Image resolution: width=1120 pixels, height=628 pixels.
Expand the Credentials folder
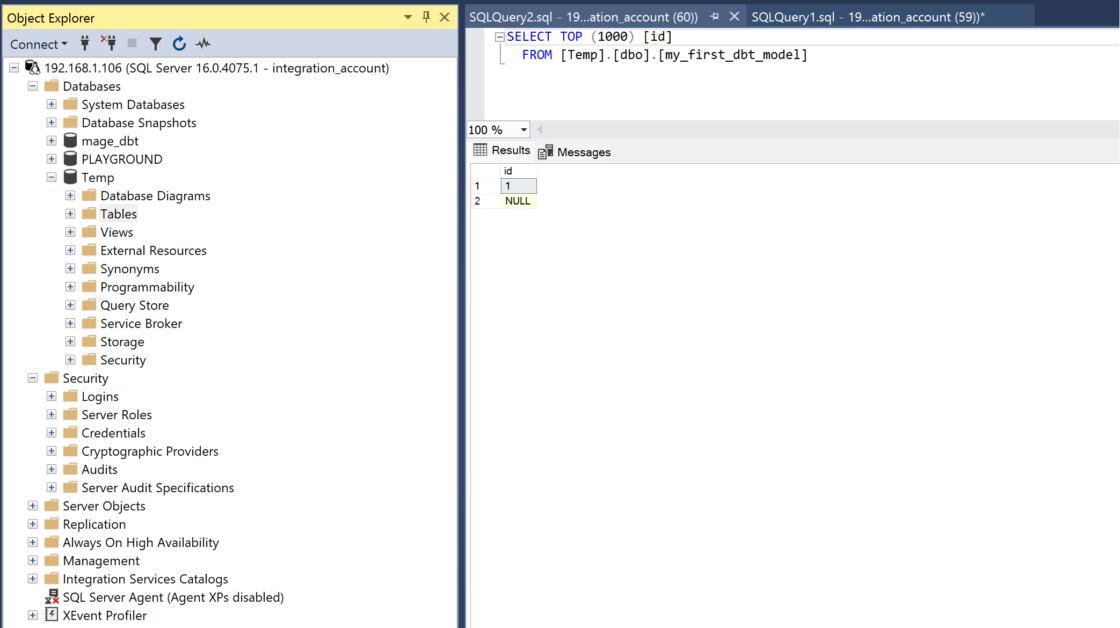click(51, 433)
